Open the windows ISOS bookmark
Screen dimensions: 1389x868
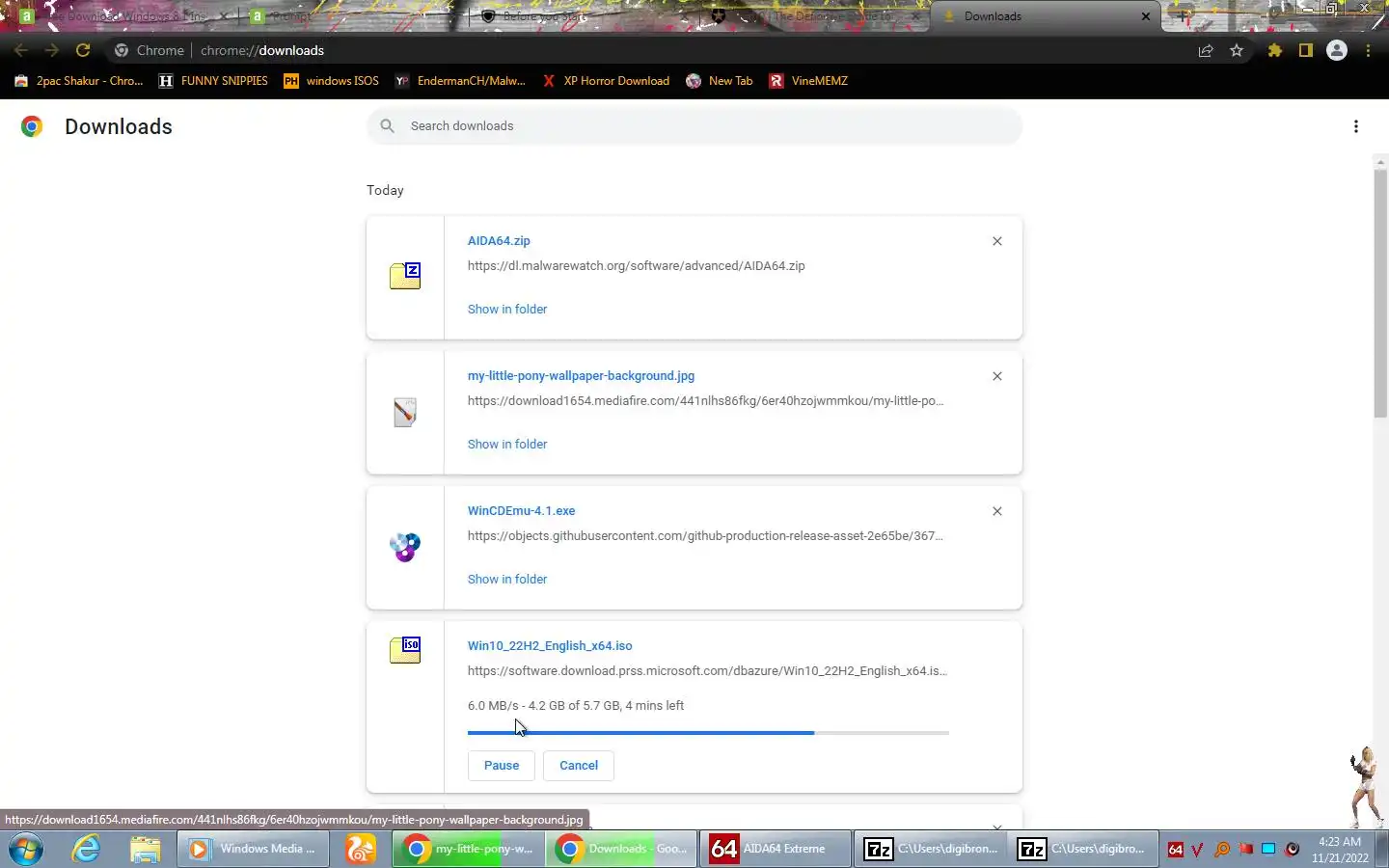click(331, 81)
